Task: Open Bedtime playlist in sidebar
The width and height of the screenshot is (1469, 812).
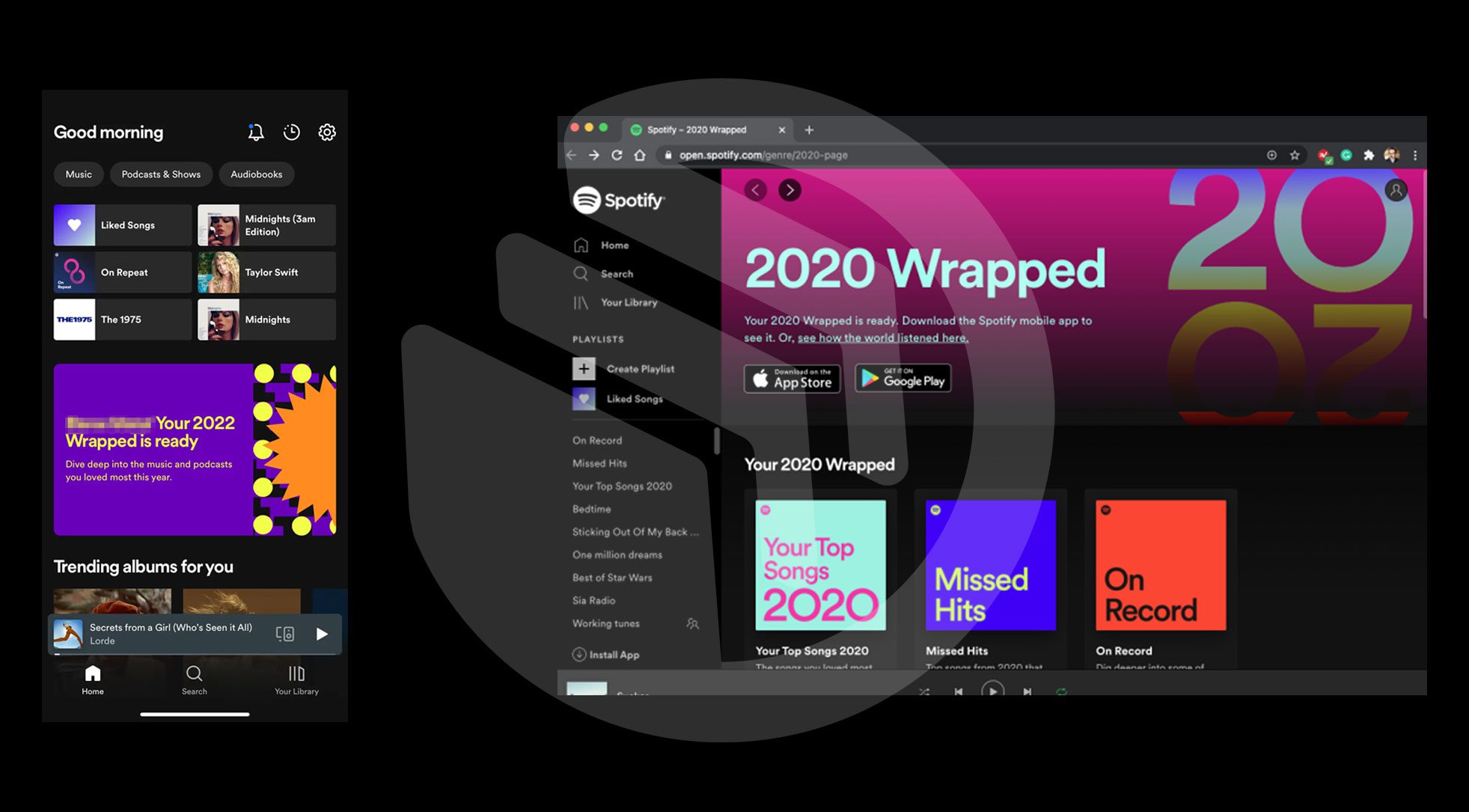Action: coord(591,509)
